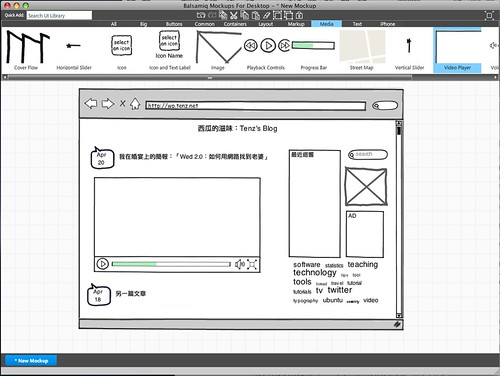Click the Apr 20 date bubble
The height and width of the screenshot is (376, 500).
(x=102, y=158)
